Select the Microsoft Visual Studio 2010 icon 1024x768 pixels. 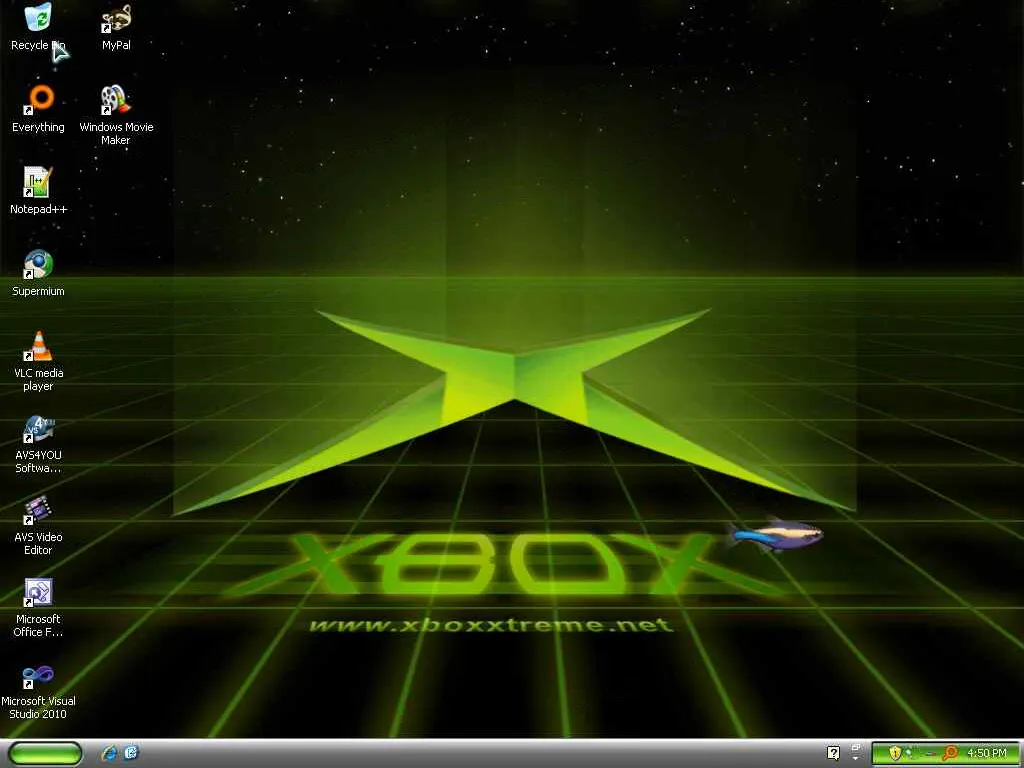38,690
